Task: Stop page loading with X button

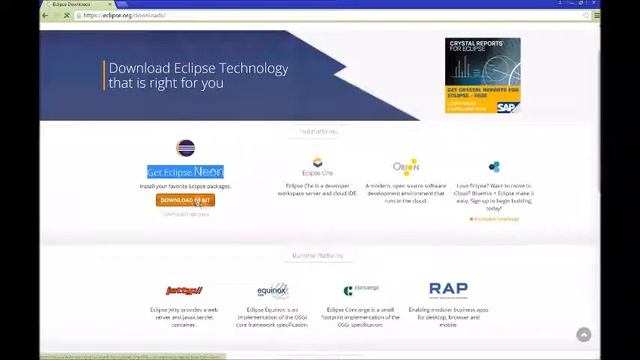Action: click(67, 16)
